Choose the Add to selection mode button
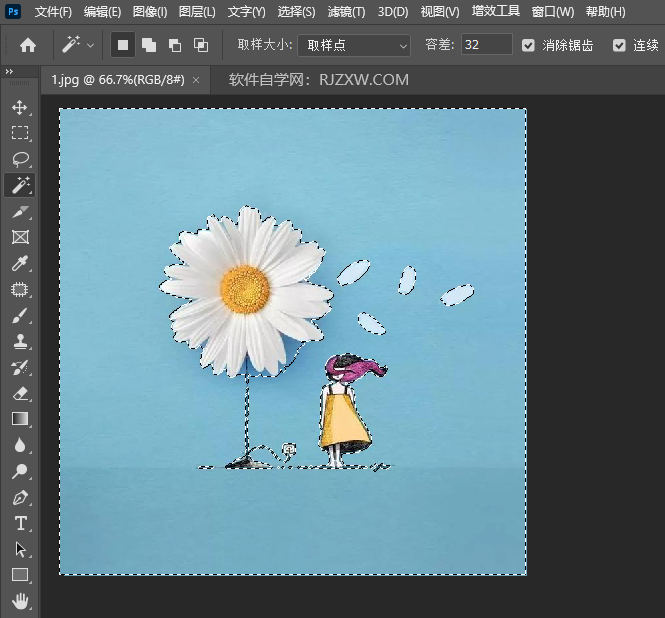 [x=149, y=45]
